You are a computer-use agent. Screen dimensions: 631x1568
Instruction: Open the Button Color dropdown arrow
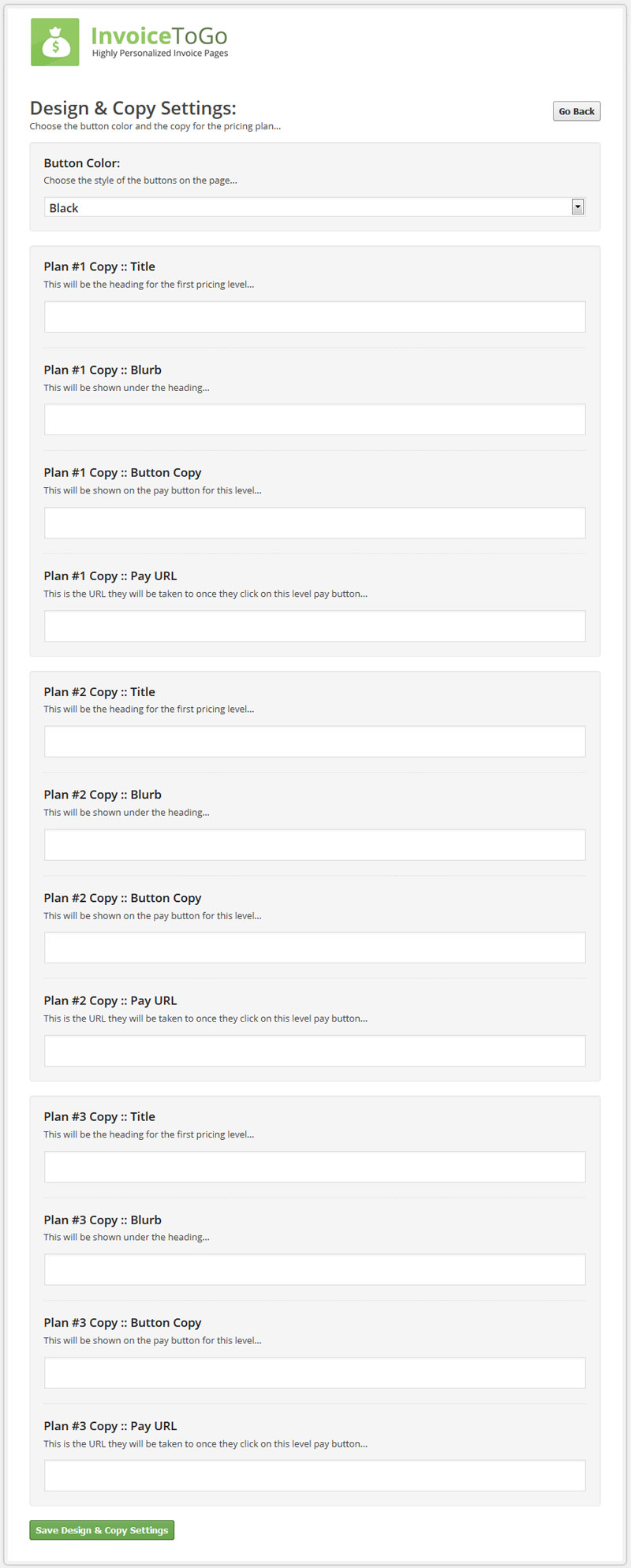pos(577,207)
